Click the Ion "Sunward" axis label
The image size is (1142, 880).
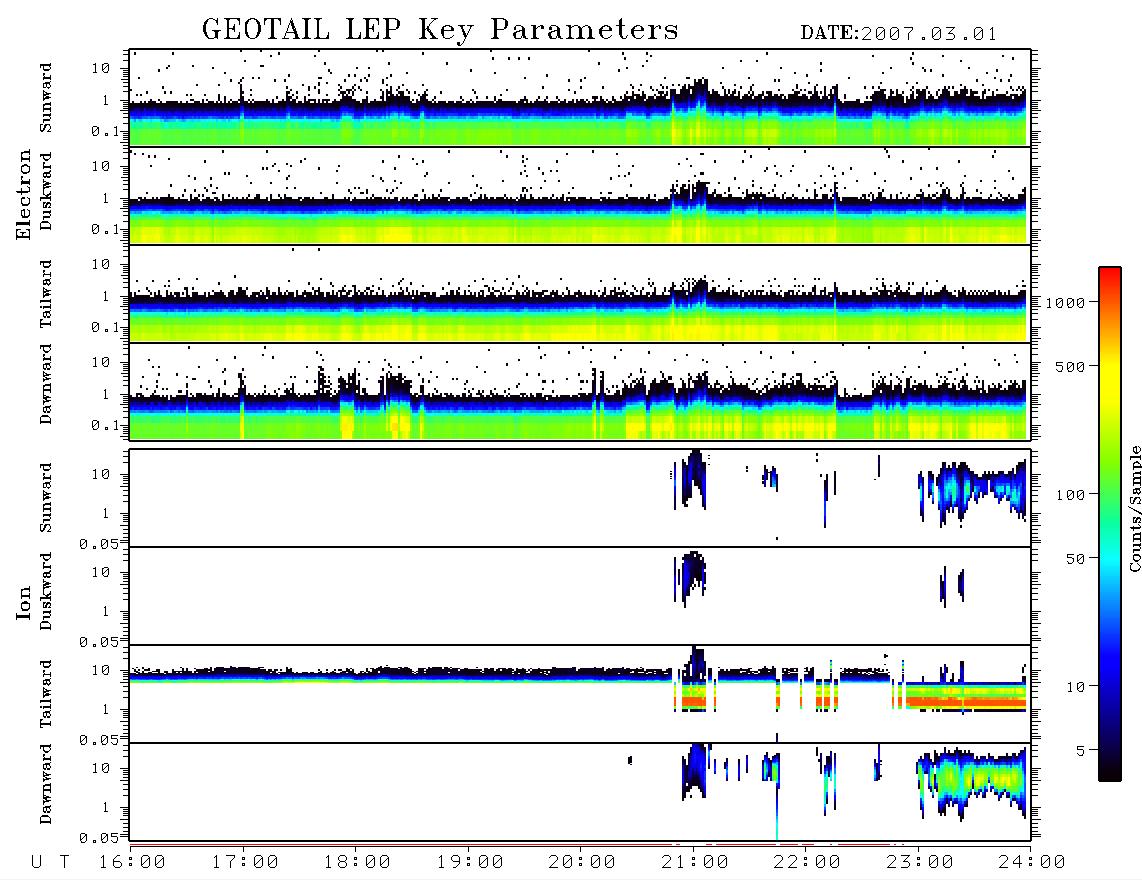(x=46, y=498)
